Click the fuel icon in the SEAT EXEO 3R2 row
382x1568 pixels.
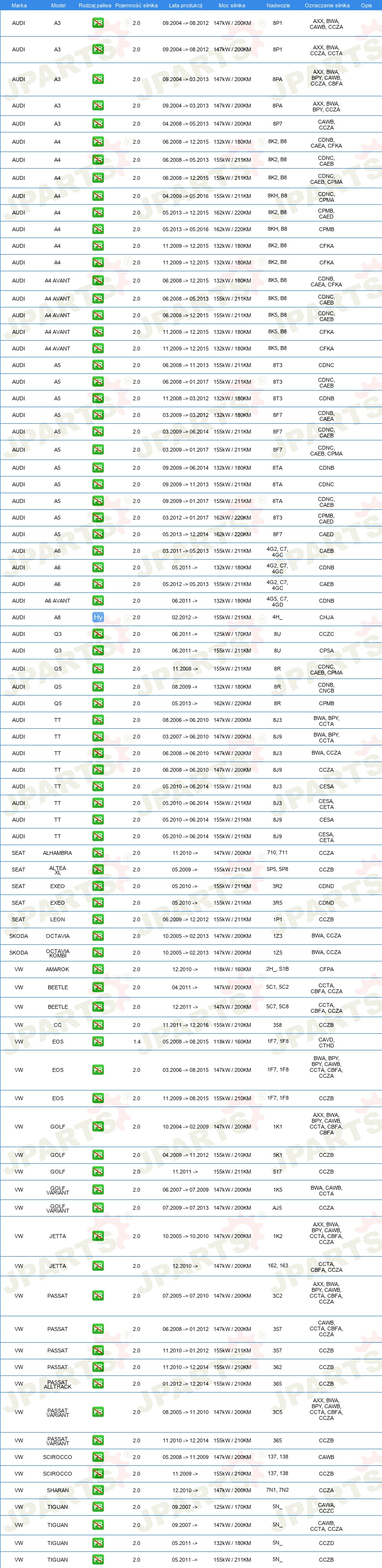pyautogui.click(x=98, y=886)
